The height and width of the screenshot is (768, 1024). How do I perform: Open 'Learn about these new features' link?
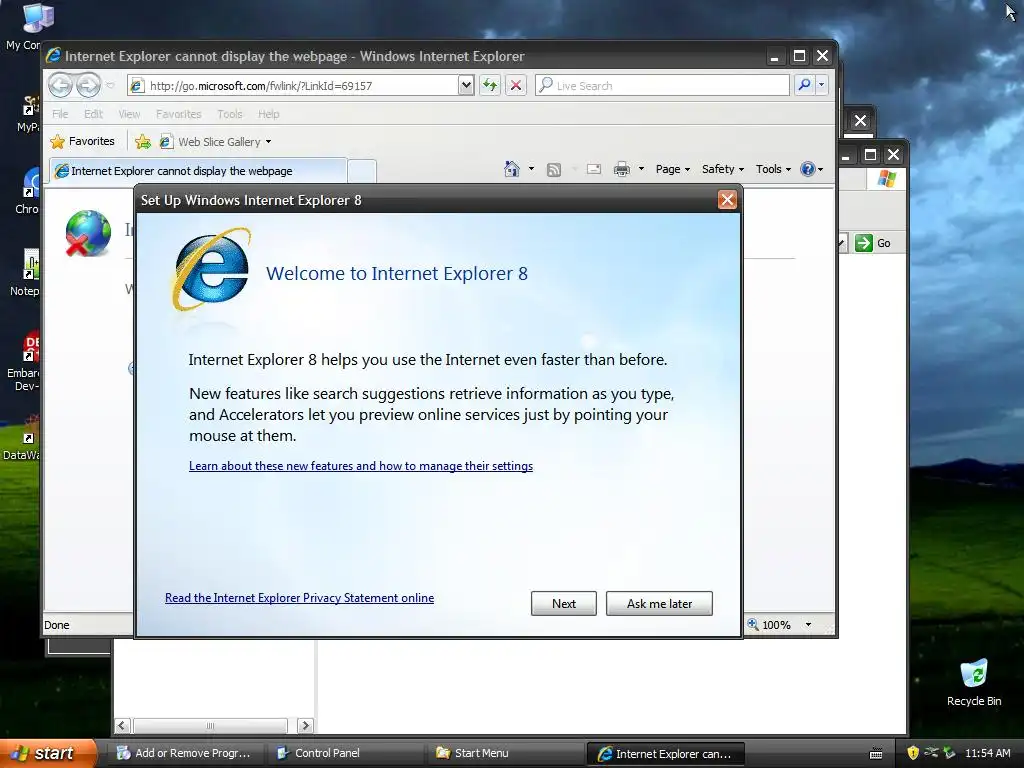click(x=360, y=466)
